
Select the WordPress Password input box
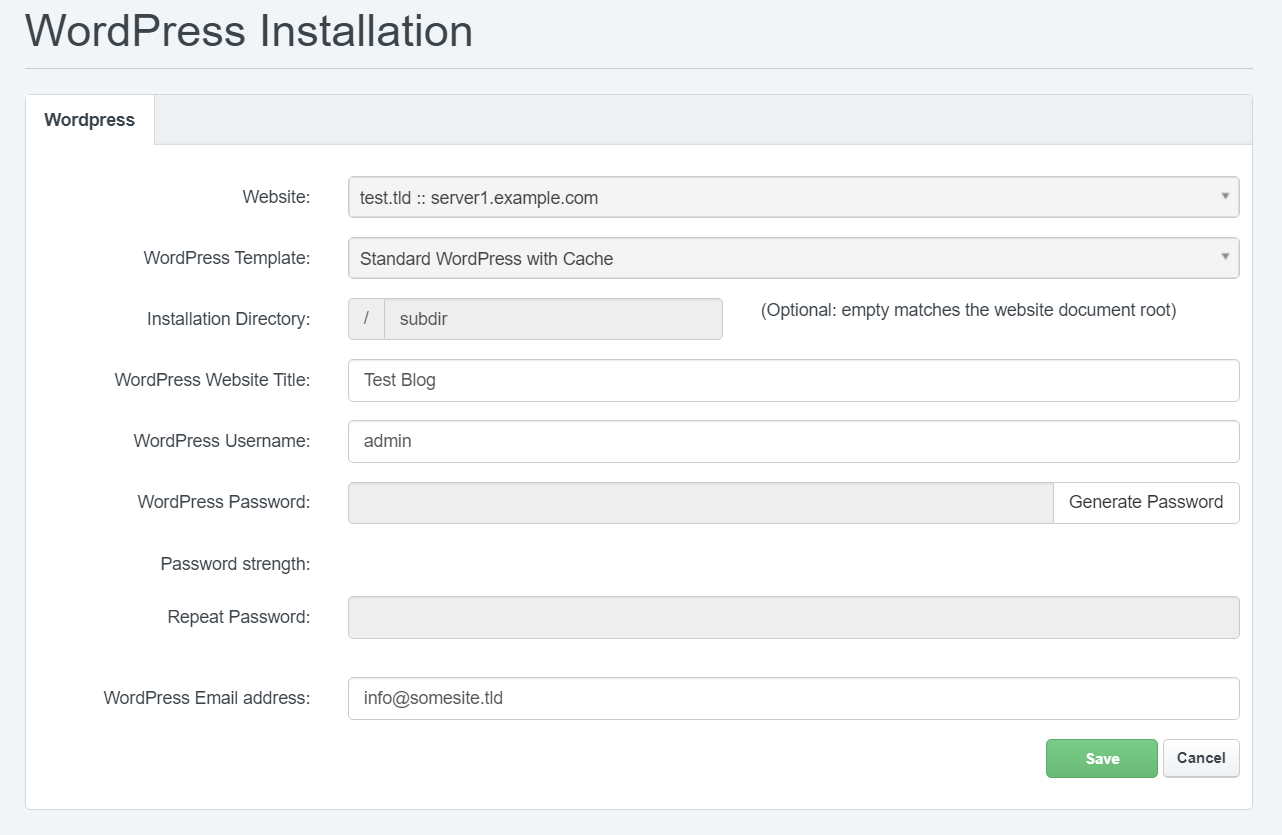point(700,502)
